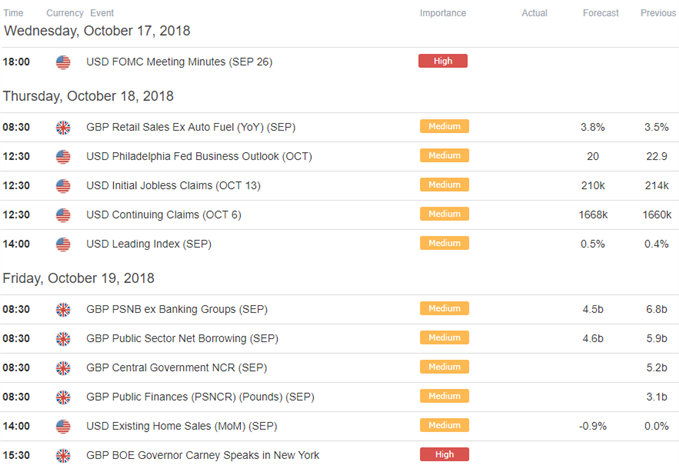Click the -0.9% forecast for Existing Home Sales

(593, 426)
